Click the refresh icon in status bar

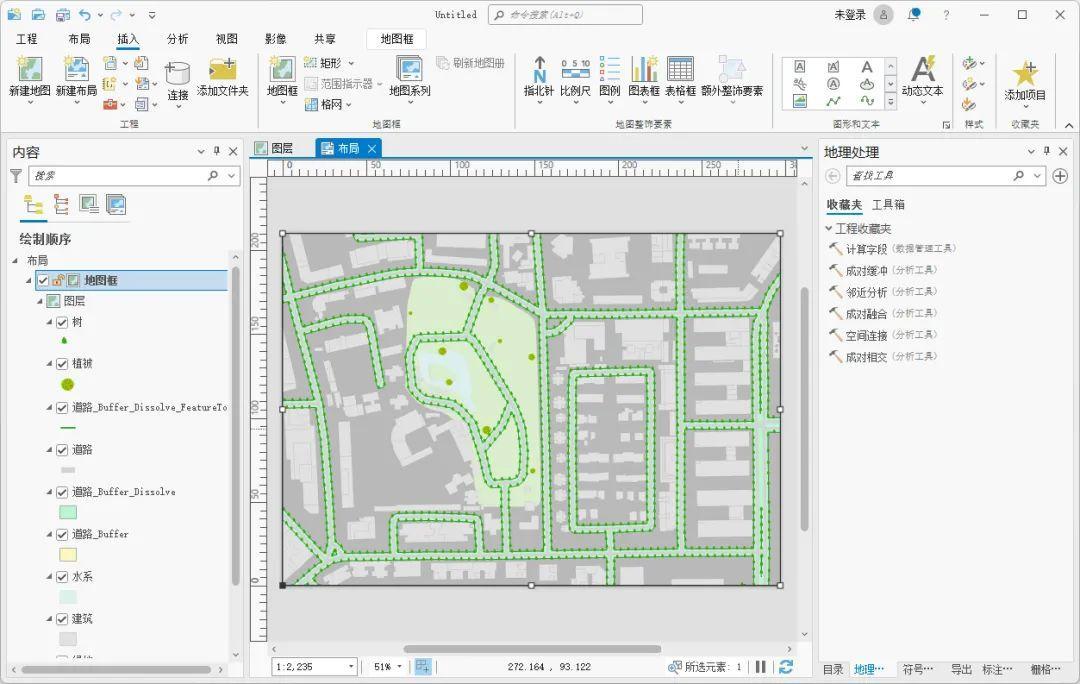(786, 666)
